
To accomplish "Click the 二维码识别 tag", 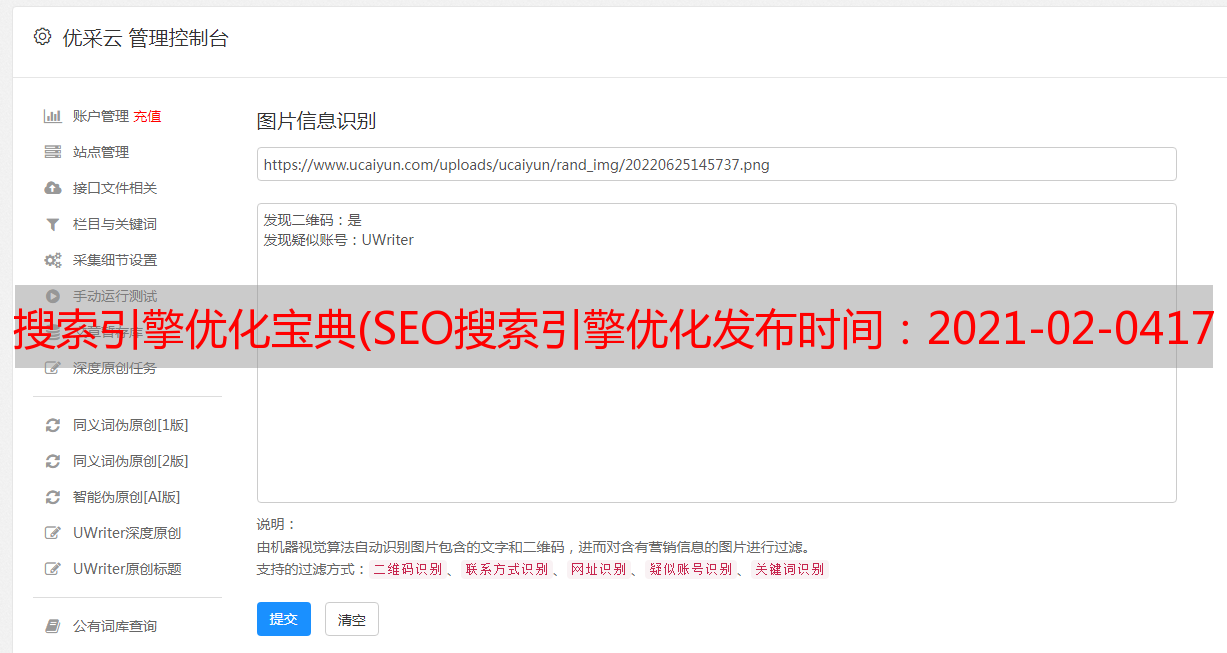I will pos(407,569).
